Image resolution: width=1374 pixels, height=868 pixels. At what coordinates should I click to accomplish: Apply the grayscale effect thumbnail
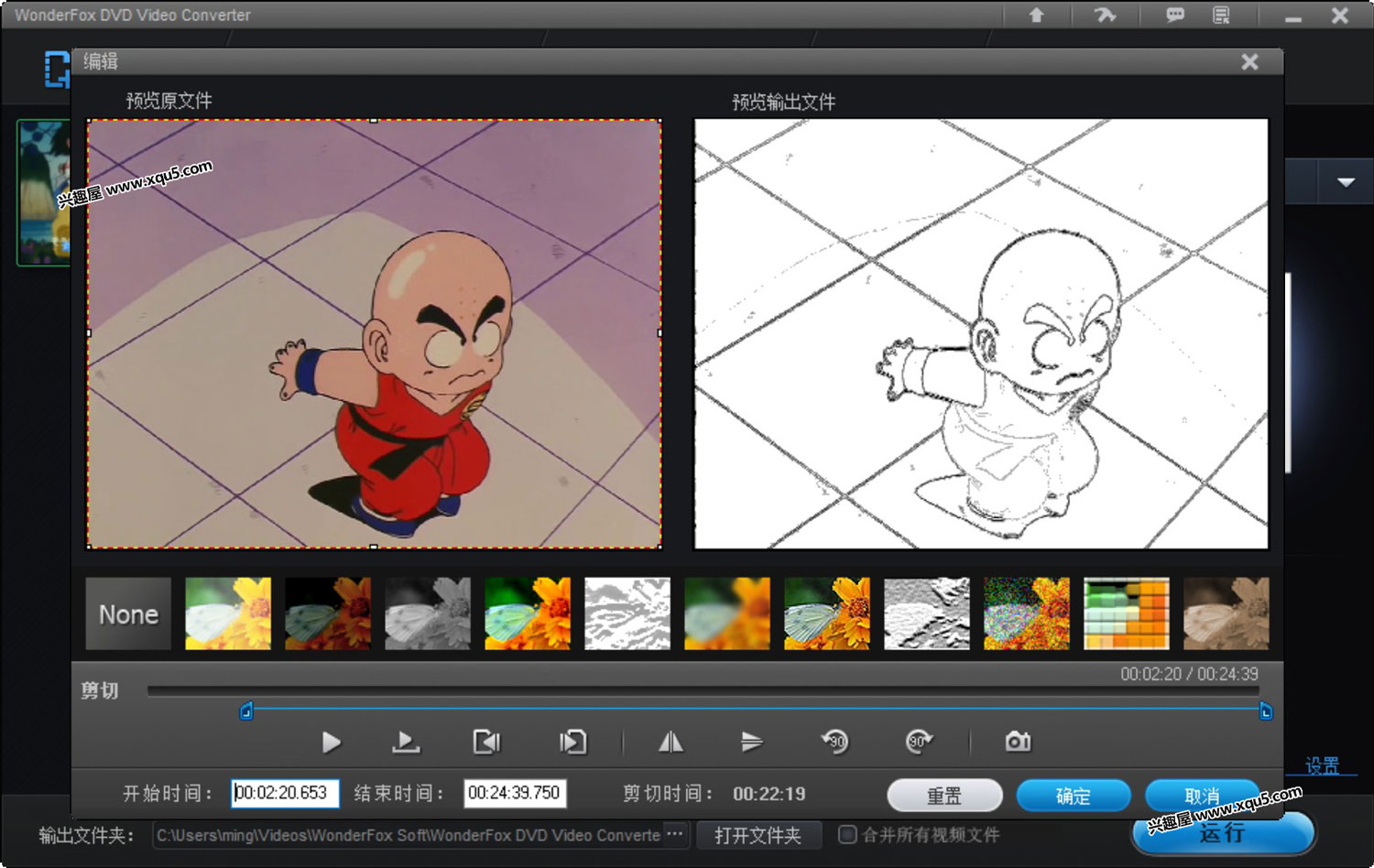click(428, 613)
